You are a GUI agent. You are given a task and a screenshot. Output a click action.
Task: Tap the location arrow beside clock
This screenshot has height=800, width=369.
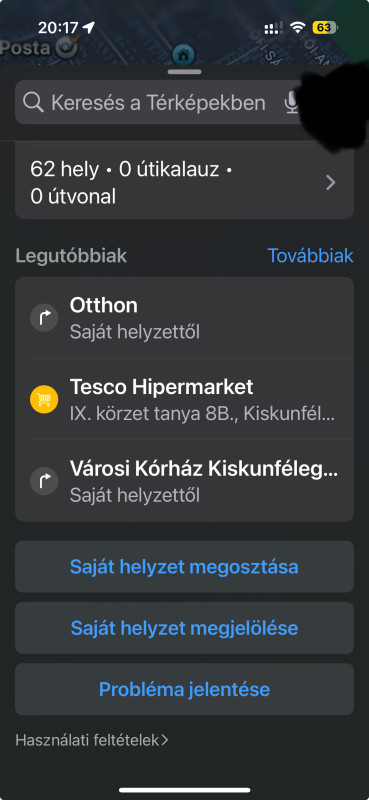click(x=89, y=28)
